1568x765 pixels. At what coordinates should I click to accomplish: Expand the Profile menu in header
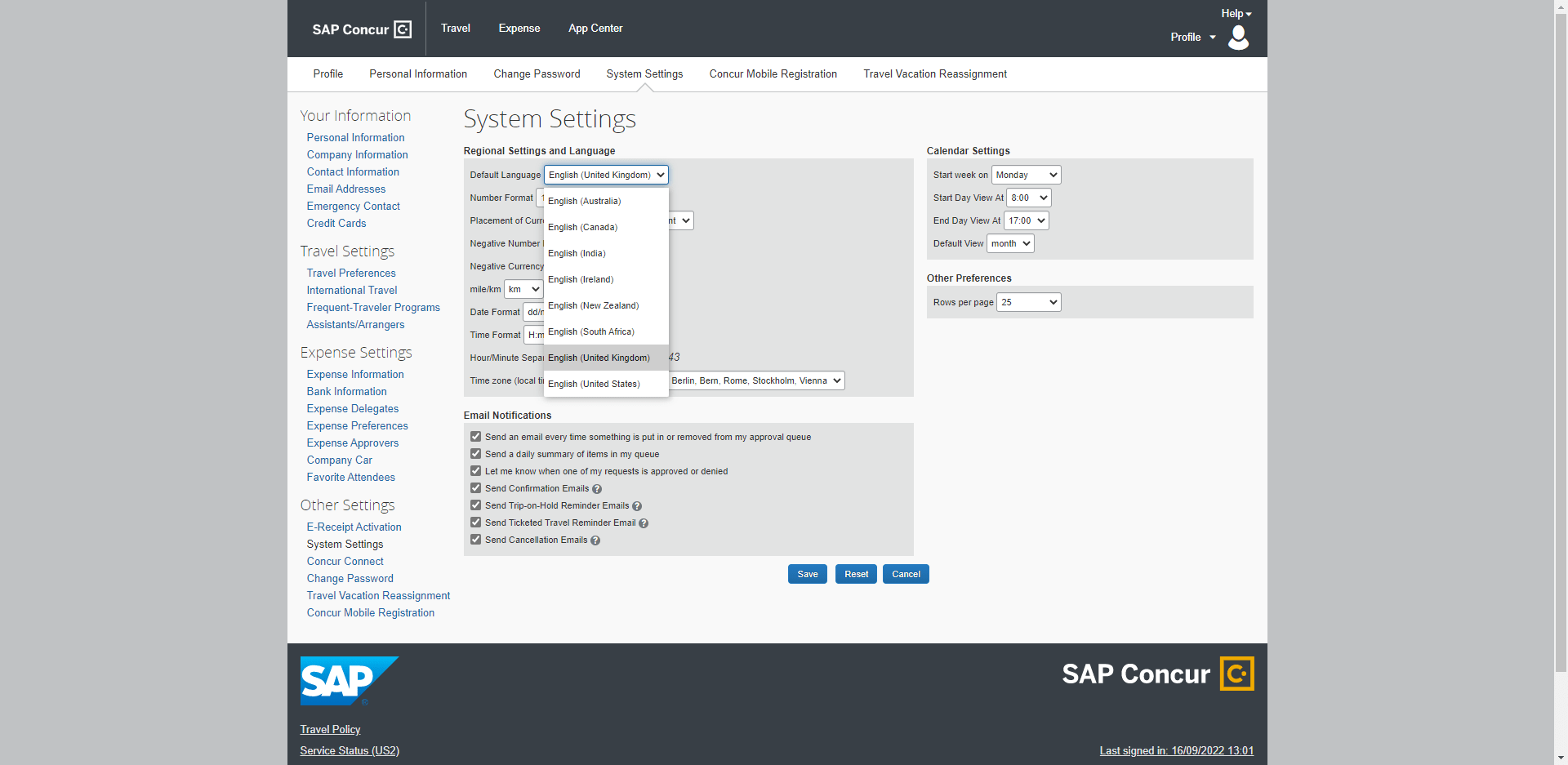[1193, 37]
